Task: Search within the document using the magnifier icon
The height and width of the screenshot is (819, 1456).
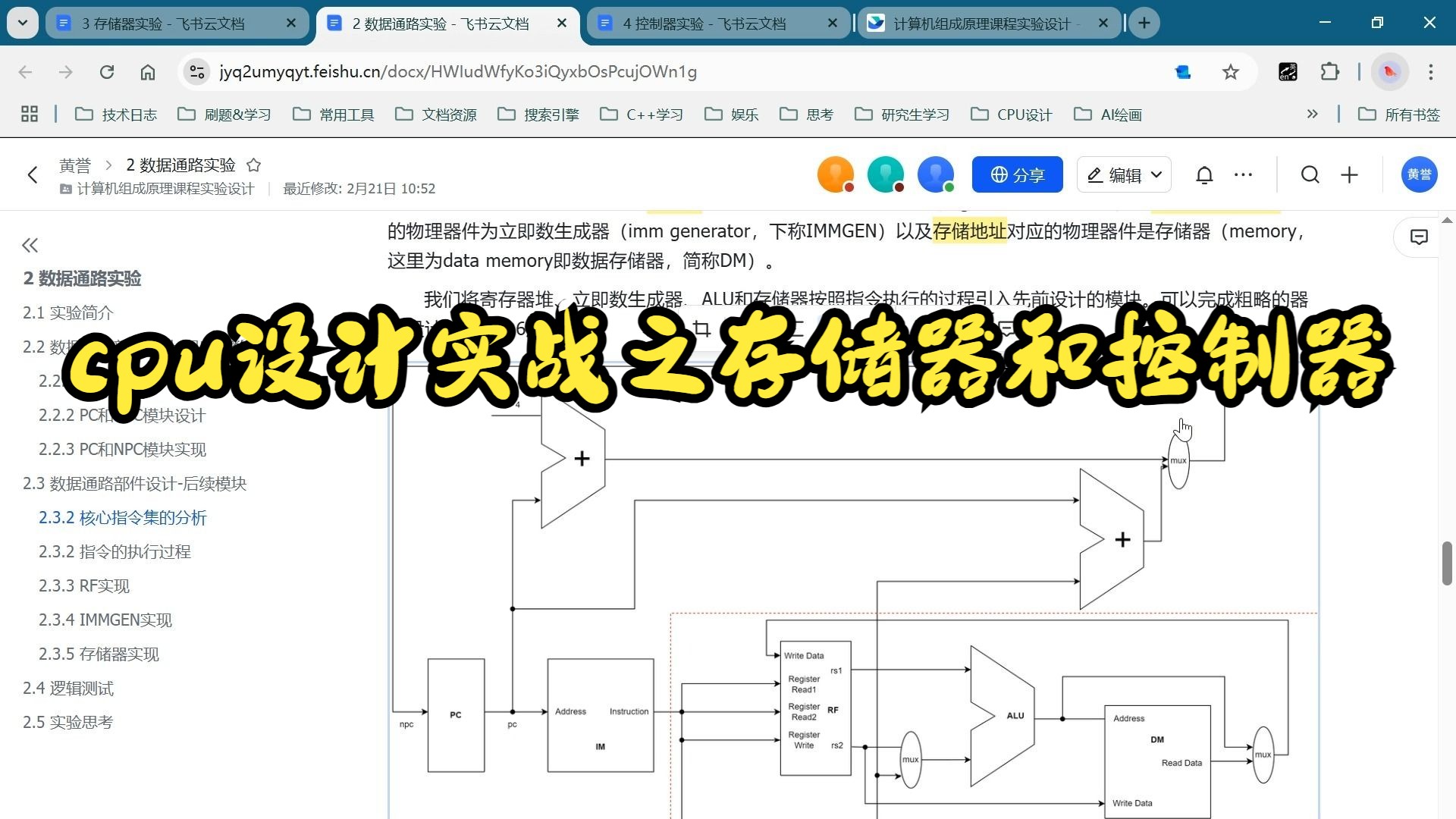Action: (1310, 174)
